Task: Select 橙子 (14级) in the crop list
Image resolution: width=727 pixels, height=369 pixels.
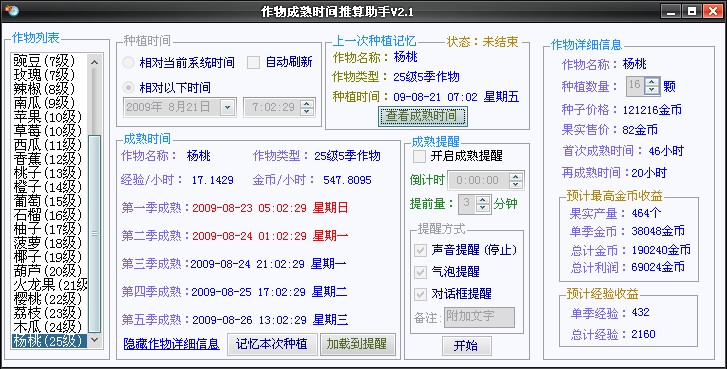Action: click(49, 186)
